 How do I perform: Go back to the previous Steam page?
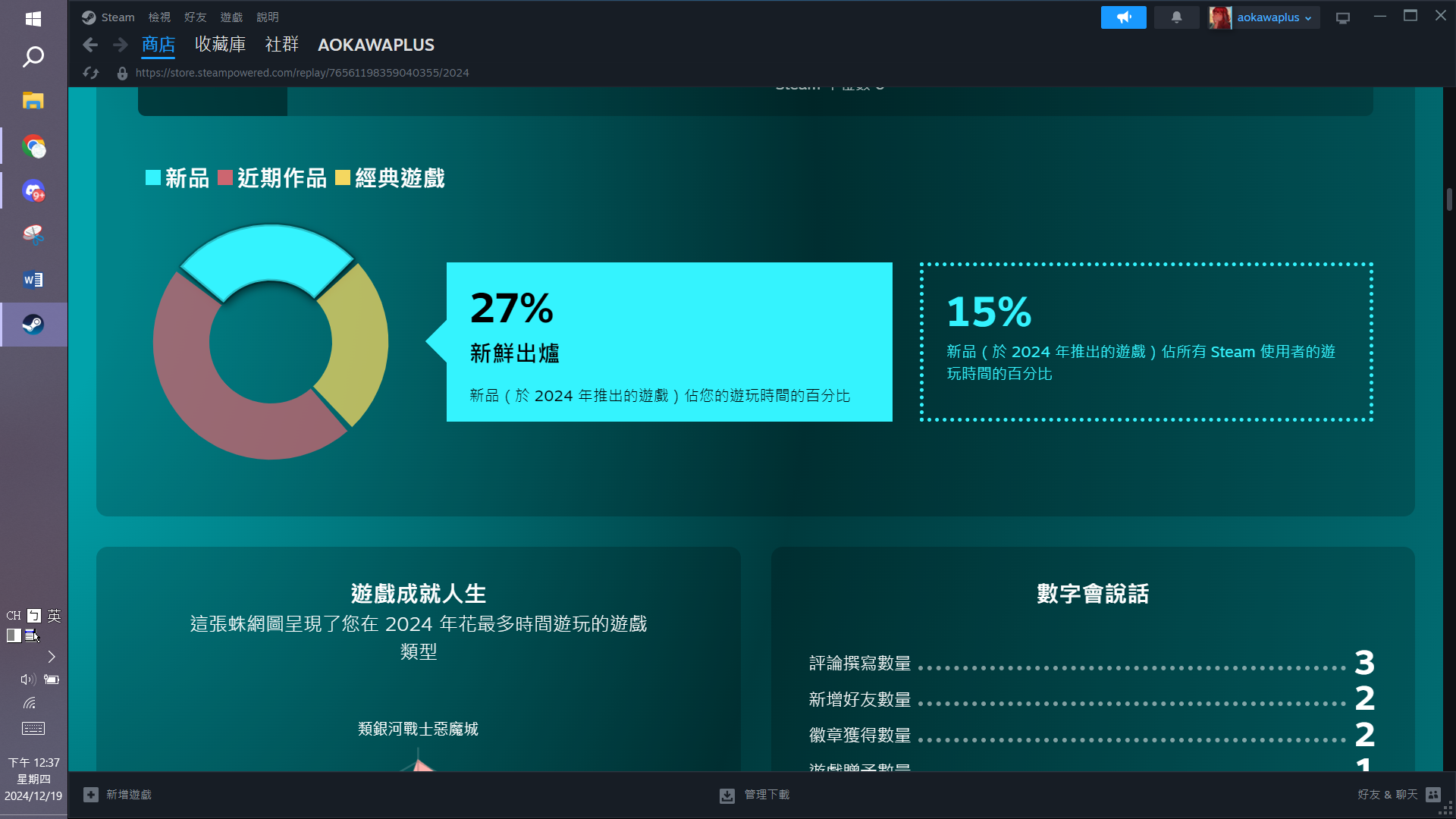[90, 45]
